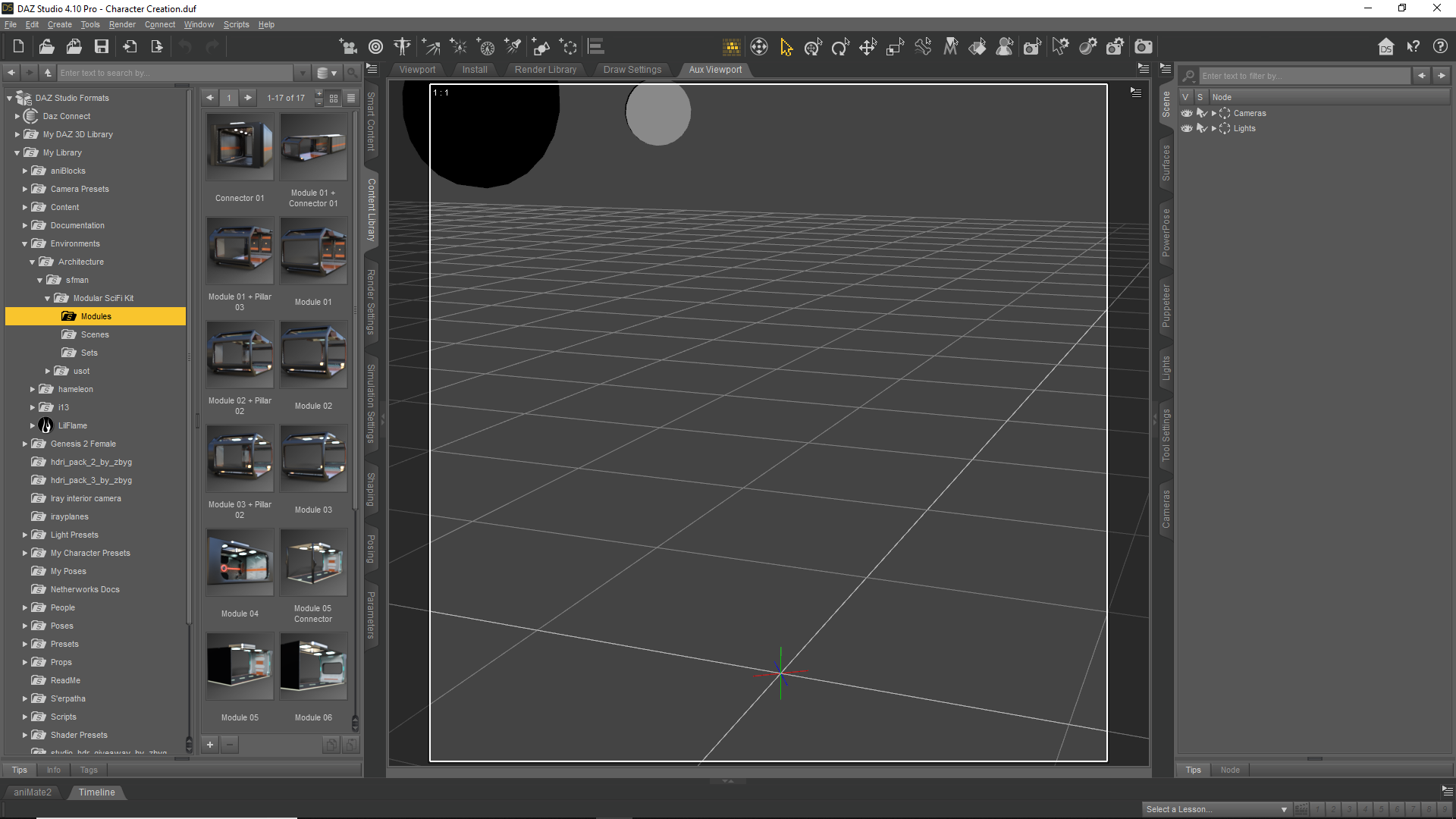Click the Save Scene floppy disk icon
Image resolution: width=1456 pixels, height=819 pixels.
pos(101,47)
